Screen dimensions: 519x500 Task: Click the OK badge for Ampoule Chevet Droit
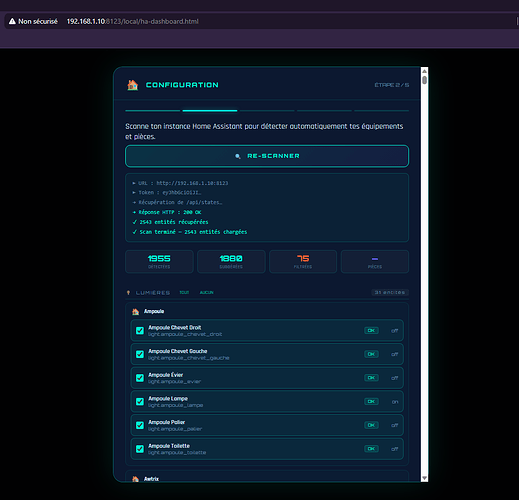pos(371,330)
